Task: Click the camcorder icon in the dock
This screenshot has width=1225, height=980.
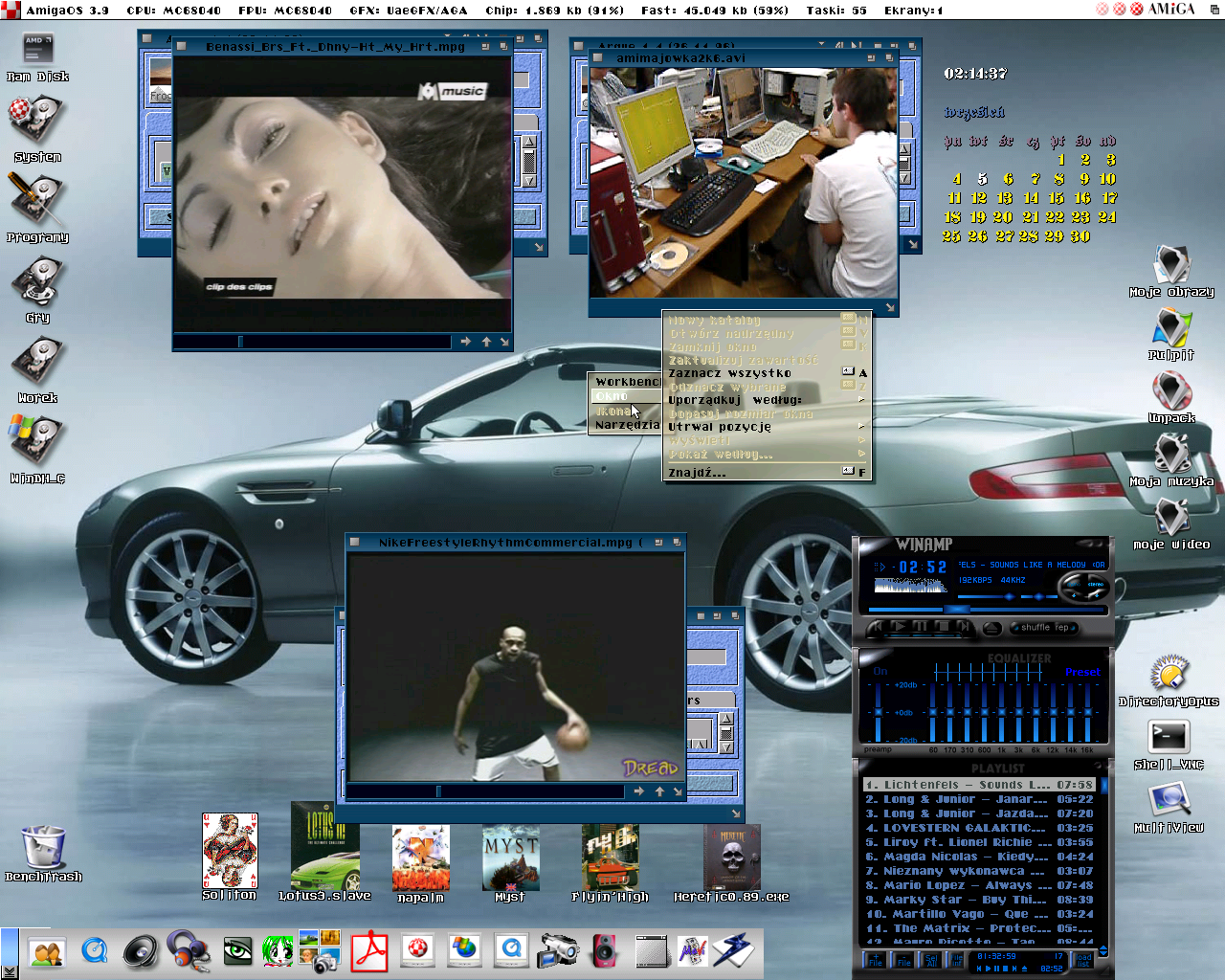Action: pos(558,951)
